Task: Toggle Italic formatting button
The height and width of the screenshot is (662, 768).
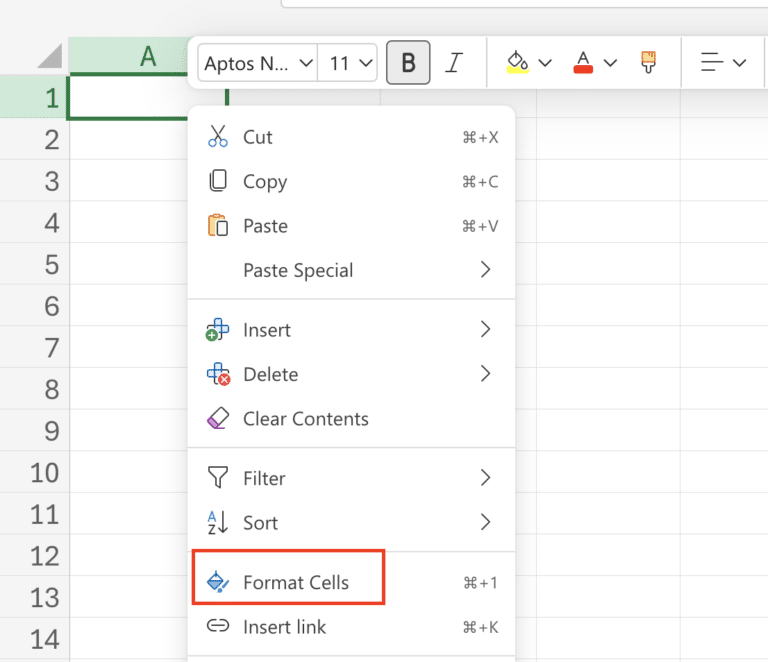Action: pos(454,63)
